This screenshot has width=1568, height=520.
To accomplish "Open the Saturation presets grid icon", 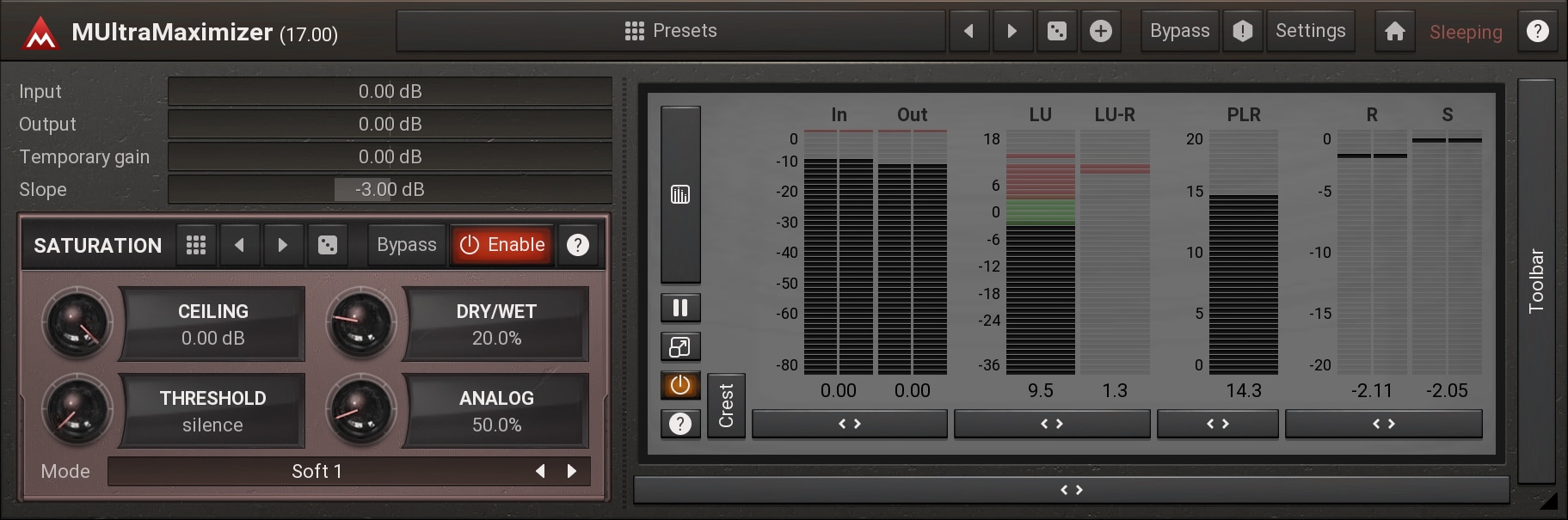I will tap(196, 245).
